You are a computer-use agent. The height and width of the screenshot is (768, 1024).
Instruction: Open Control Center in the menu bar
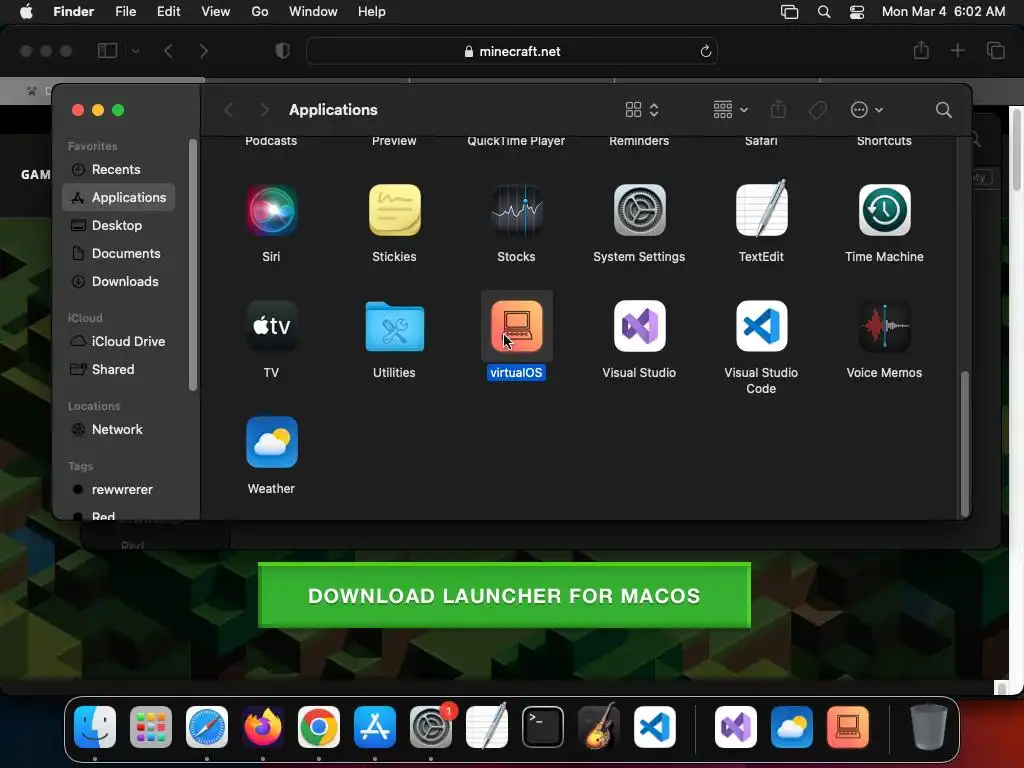point(857,12)
